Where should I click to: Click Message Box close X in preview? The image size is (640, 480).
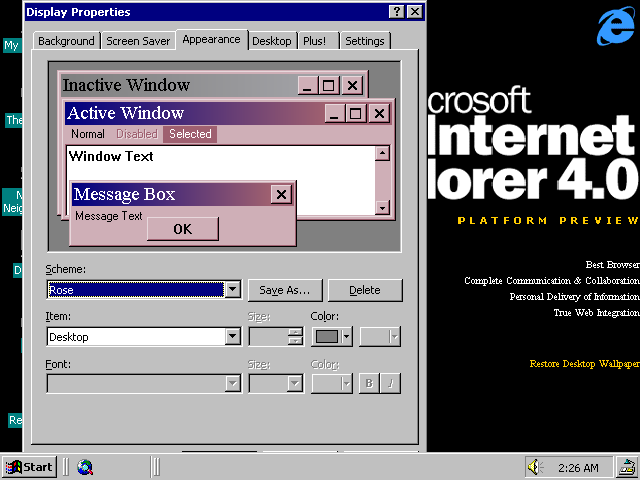pyautogui.click(x=281, y=194)
